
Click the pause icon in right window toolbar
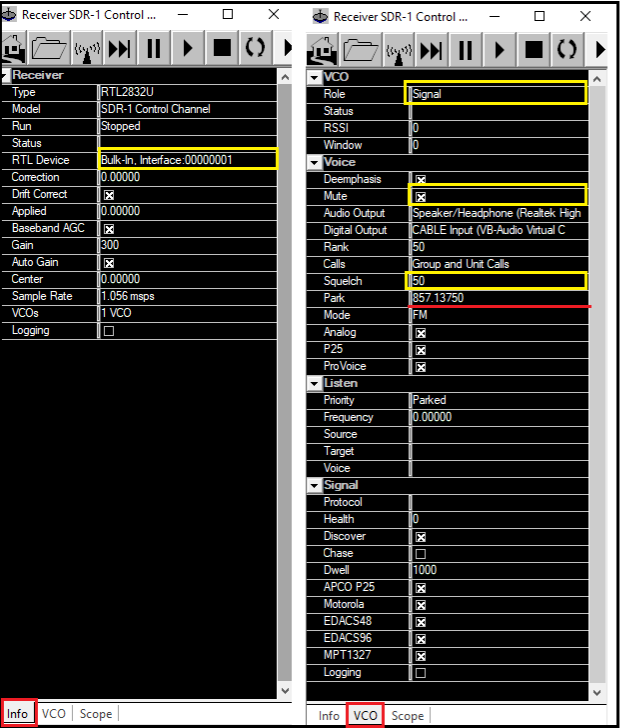coord(465,49)
